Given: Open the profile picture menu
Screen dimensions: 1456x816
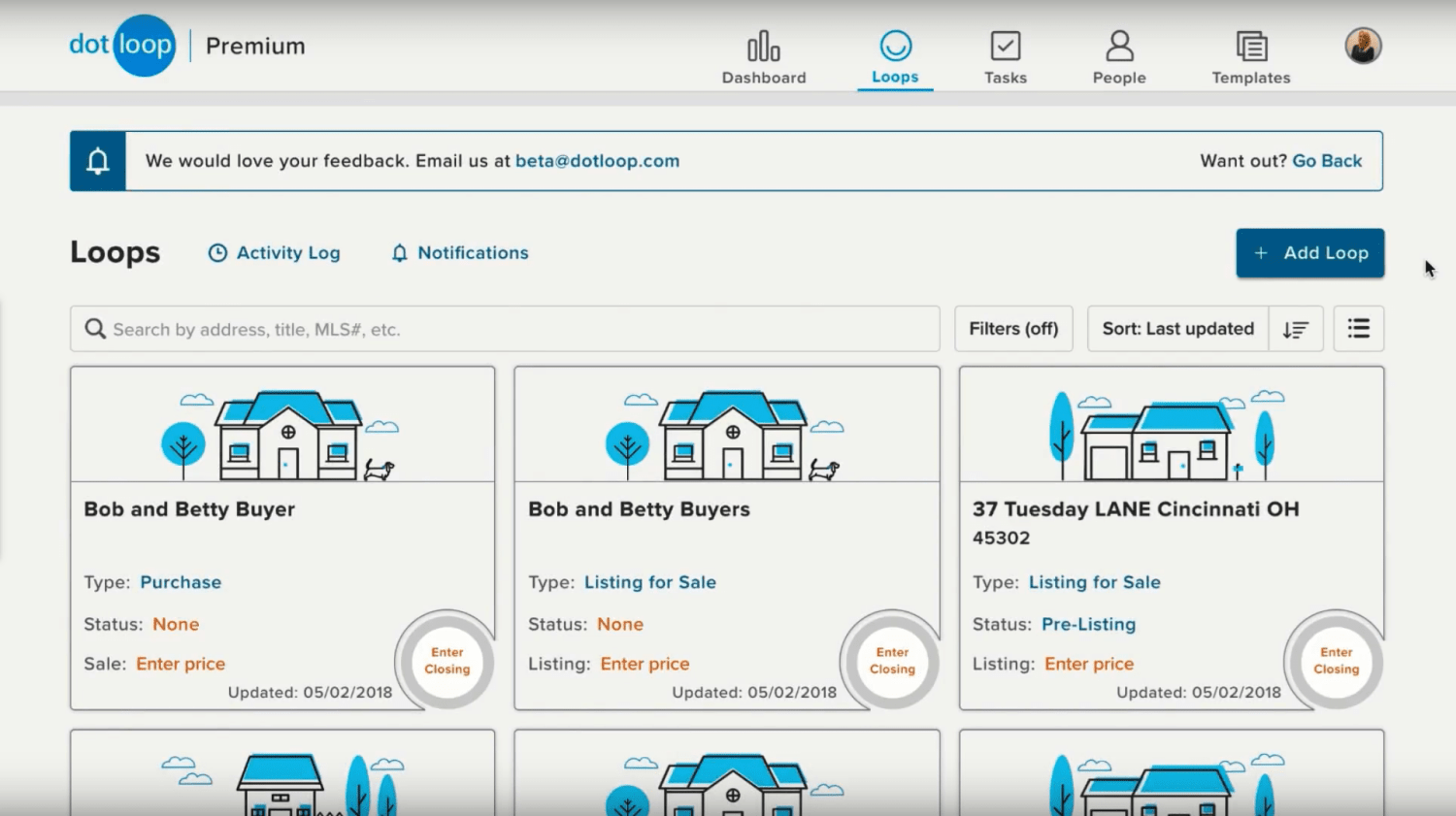Looking at the screenshot, I should coord(1363,45).
